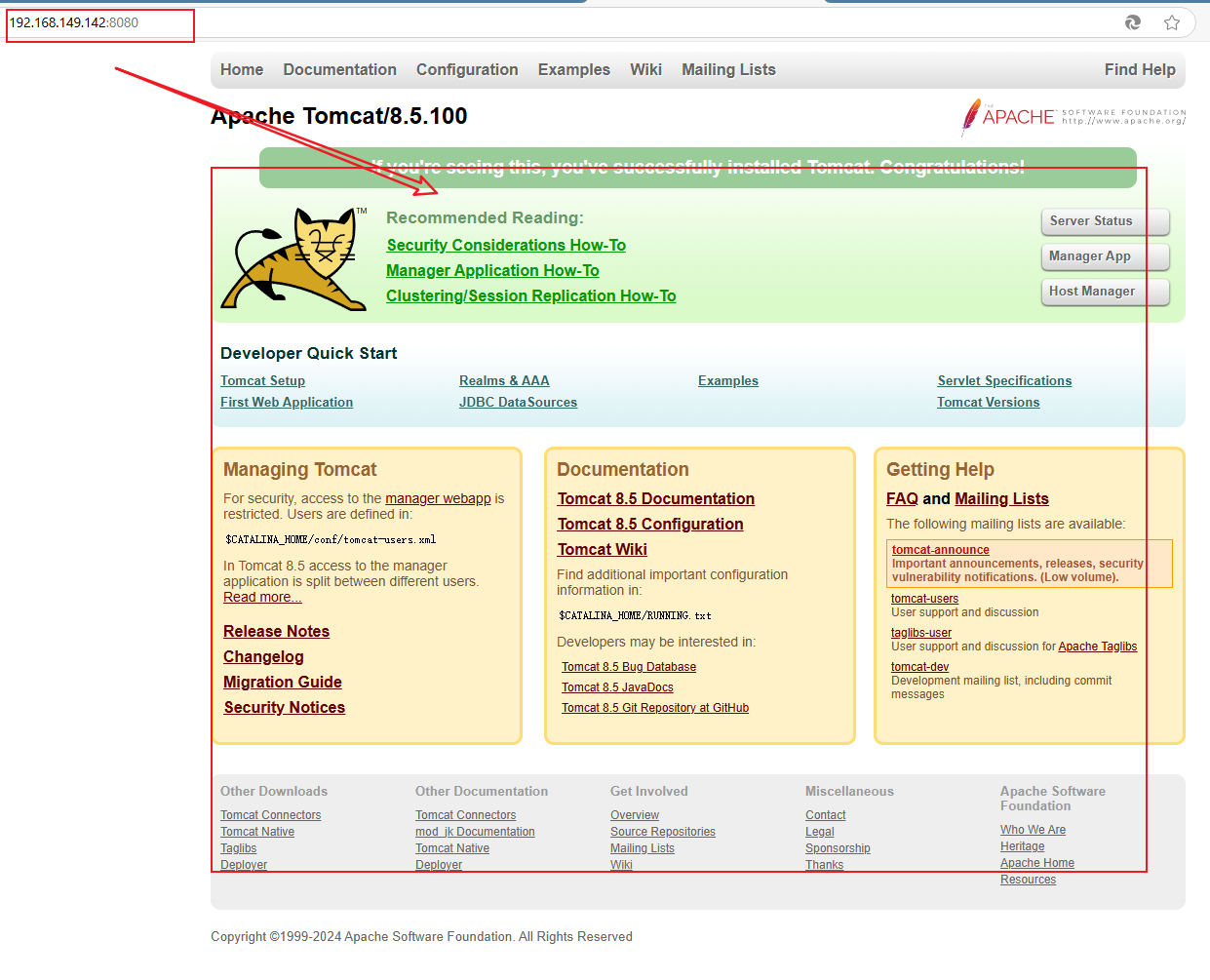1210x980 pixels.
Task: Open the Tomcat Wiki link
Action: 603,549
